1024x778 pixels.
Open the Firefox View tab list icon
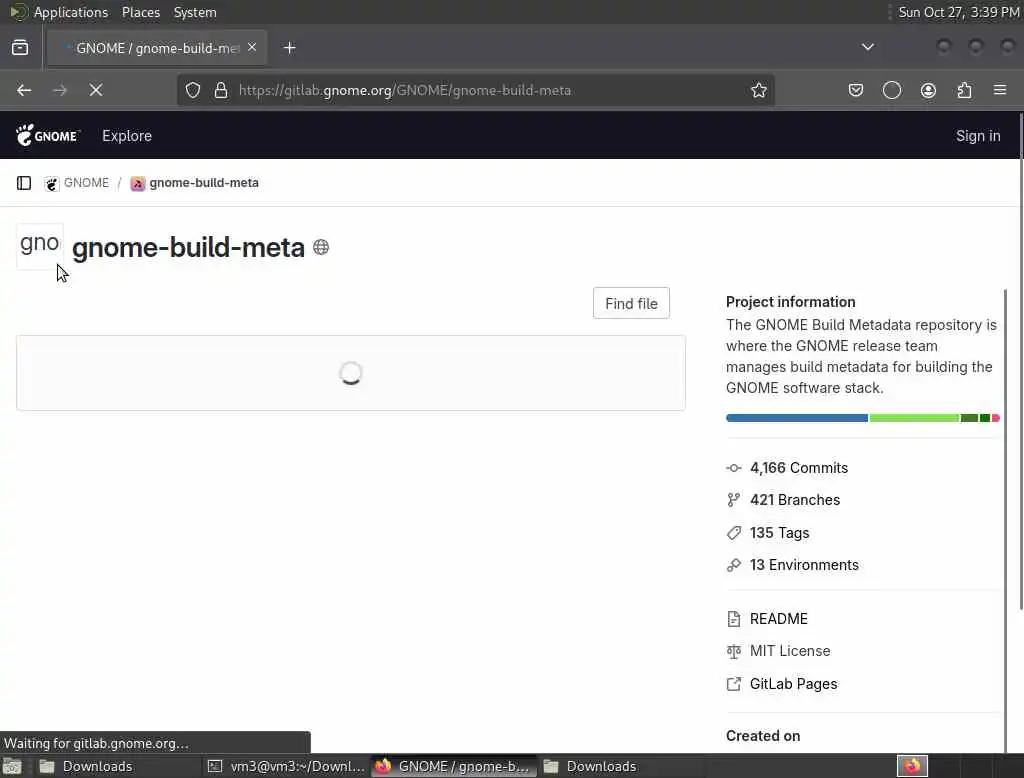pyautogui.click(x=20, y=48)
